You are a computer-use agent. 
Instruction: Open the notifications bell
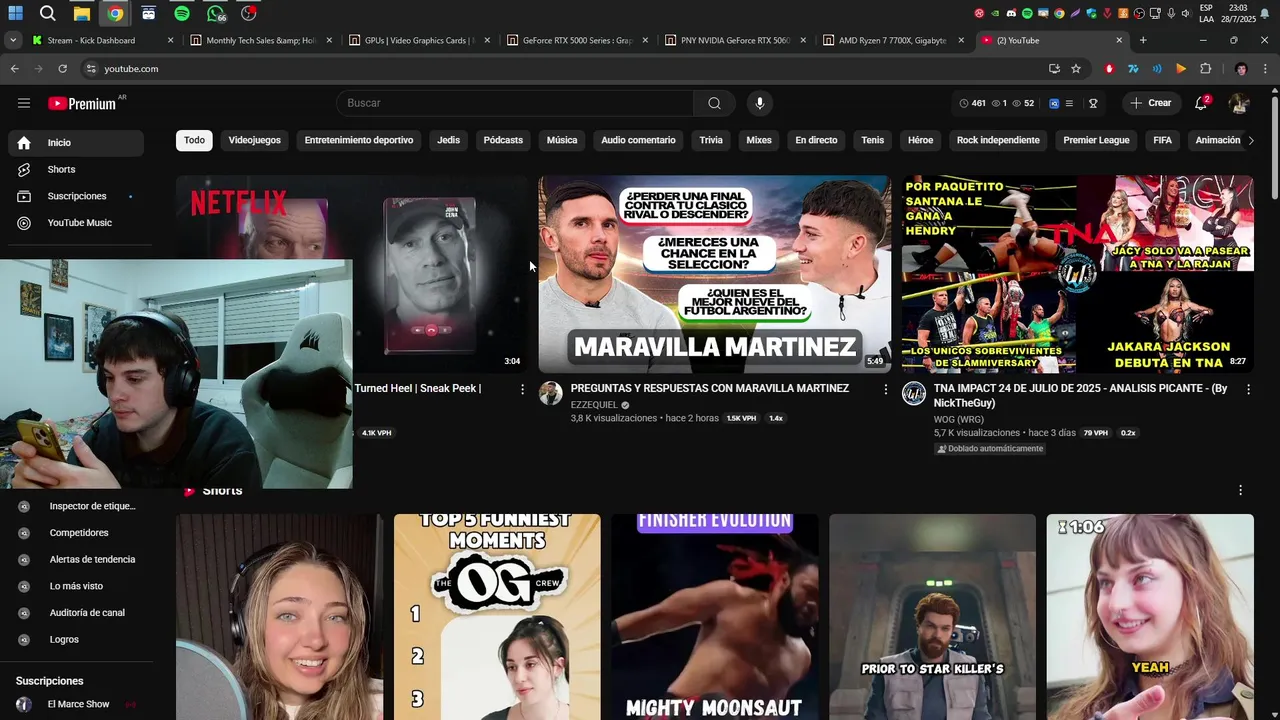click(x=1201, y=103)
